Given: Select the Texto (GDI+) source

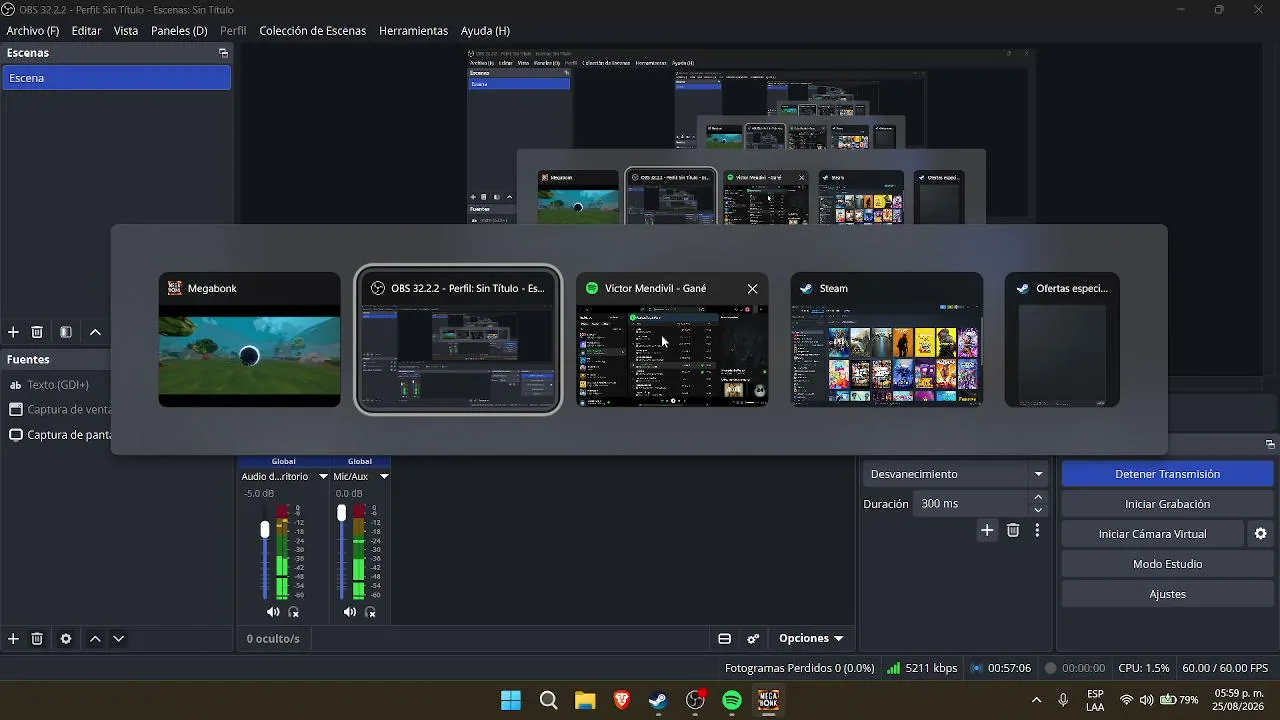Looking at the screenshot, I should [56, 385].
